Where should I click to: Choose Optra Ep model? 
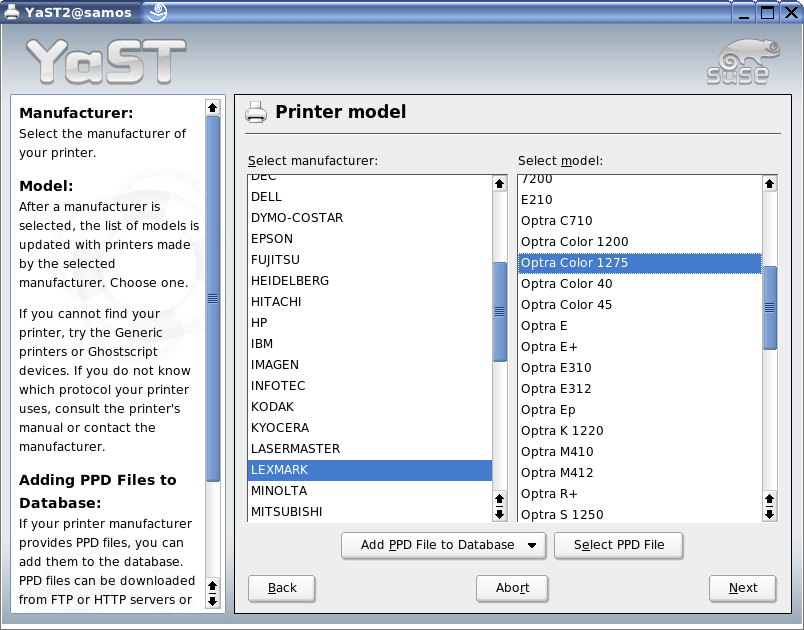click(x=640, y=410)
